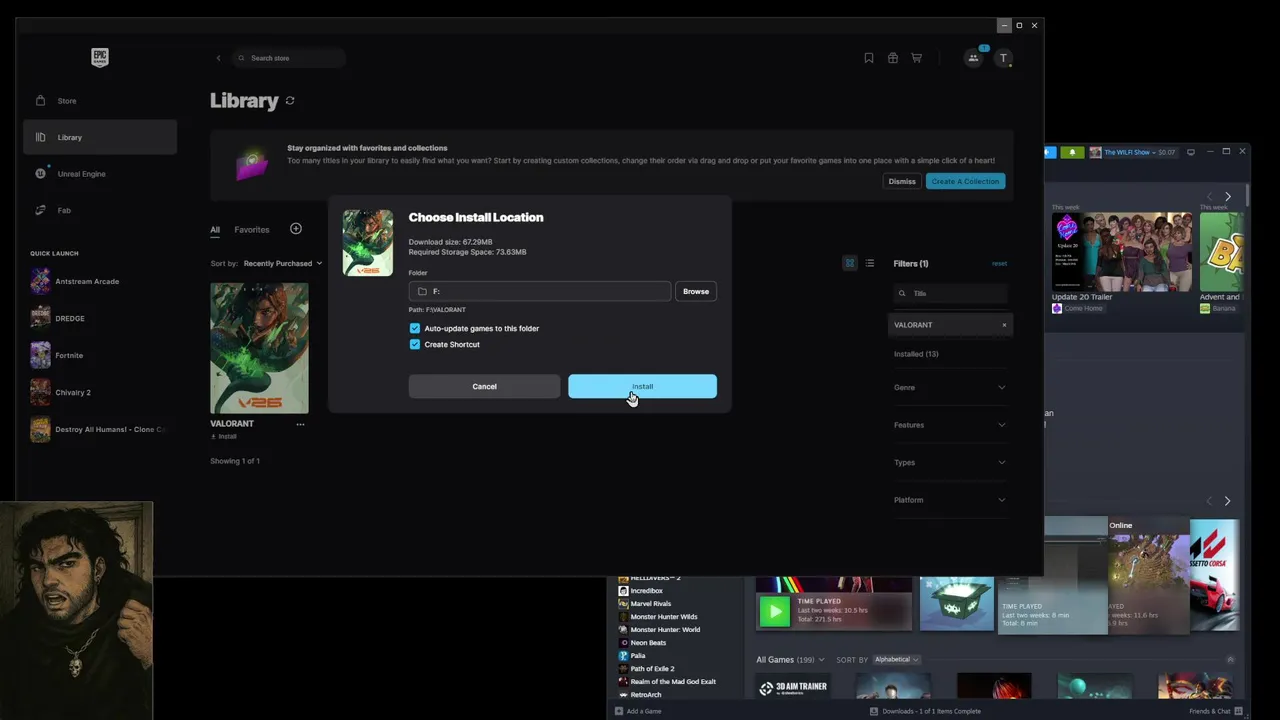Click the install folder path field

[540, 291]
